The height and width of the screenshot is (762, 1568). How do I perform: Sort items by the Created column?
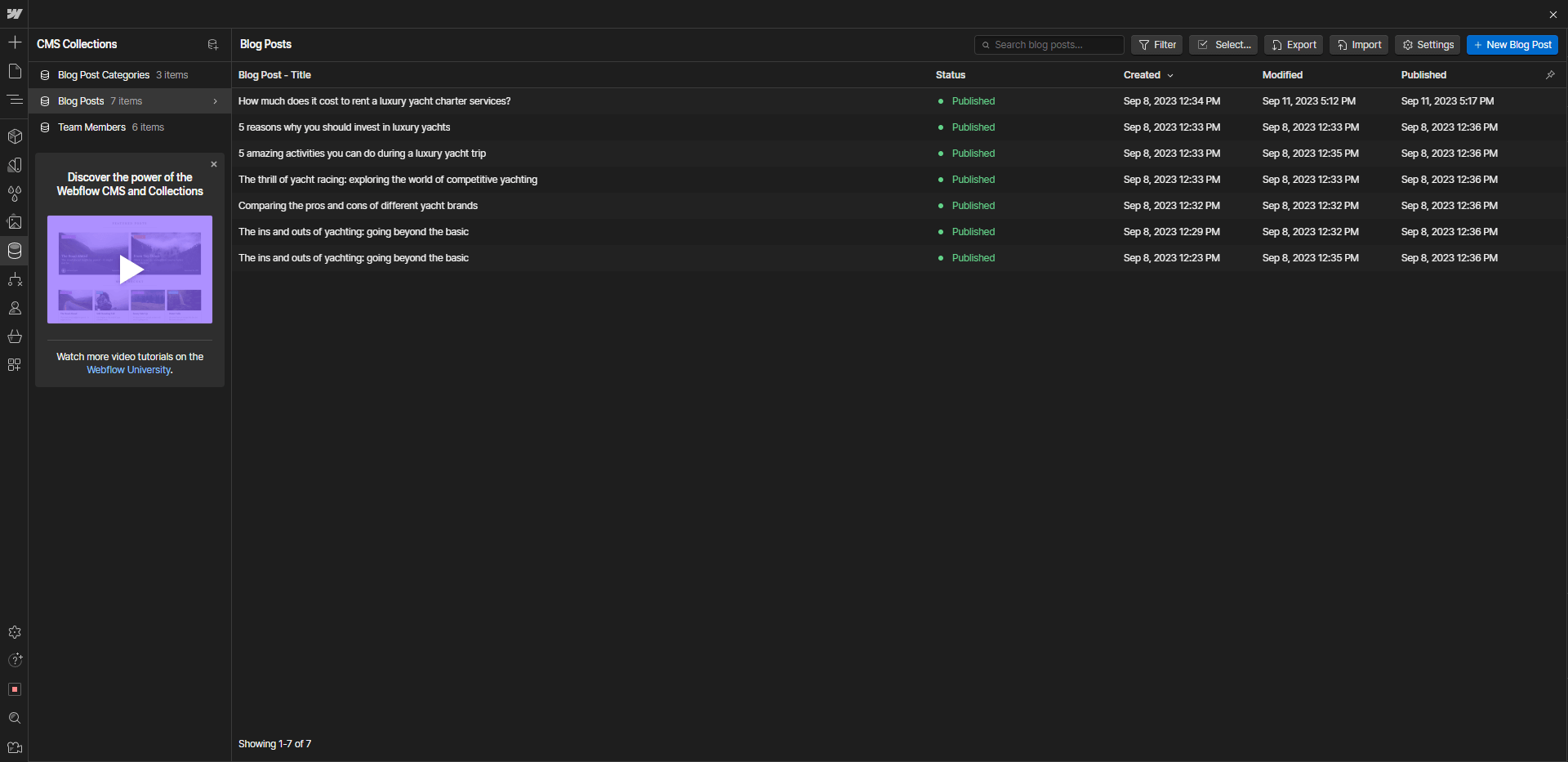point(1147,75)
